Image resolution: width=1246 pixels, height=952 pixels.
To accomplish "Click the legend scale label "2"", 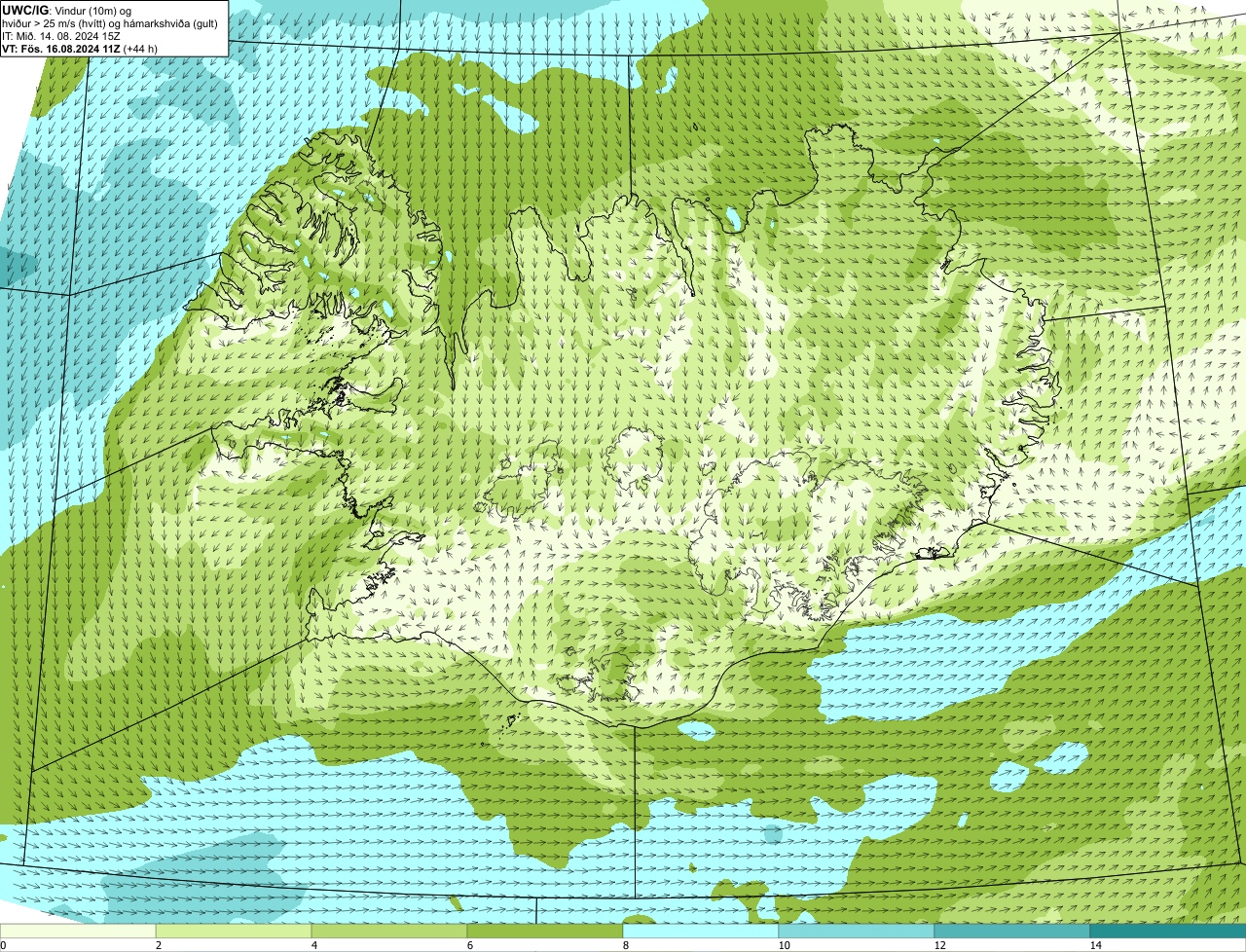I will 158,945.
